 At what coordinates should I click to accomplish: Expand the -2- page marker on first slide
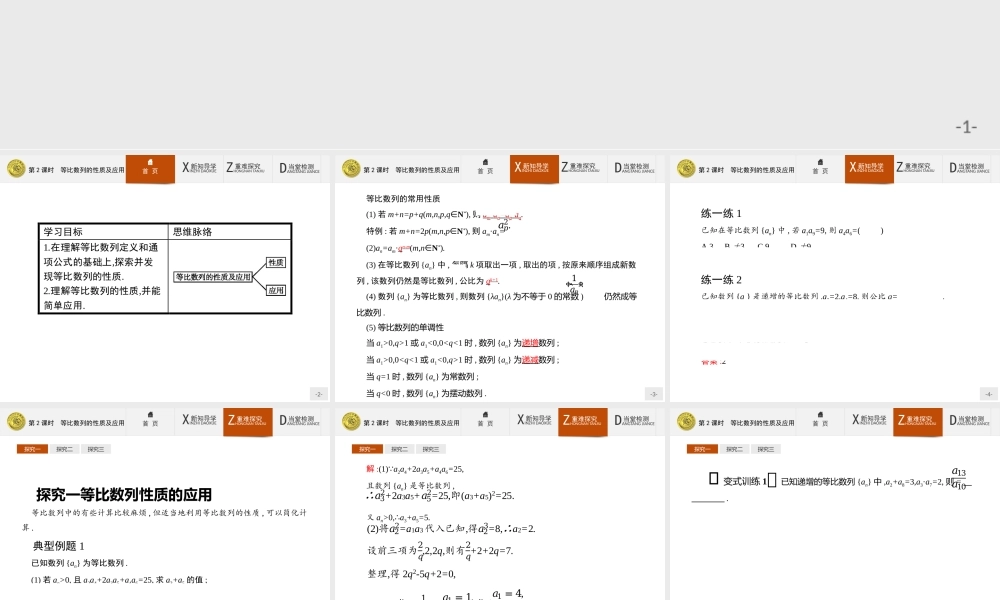click(x=318, y=392)
